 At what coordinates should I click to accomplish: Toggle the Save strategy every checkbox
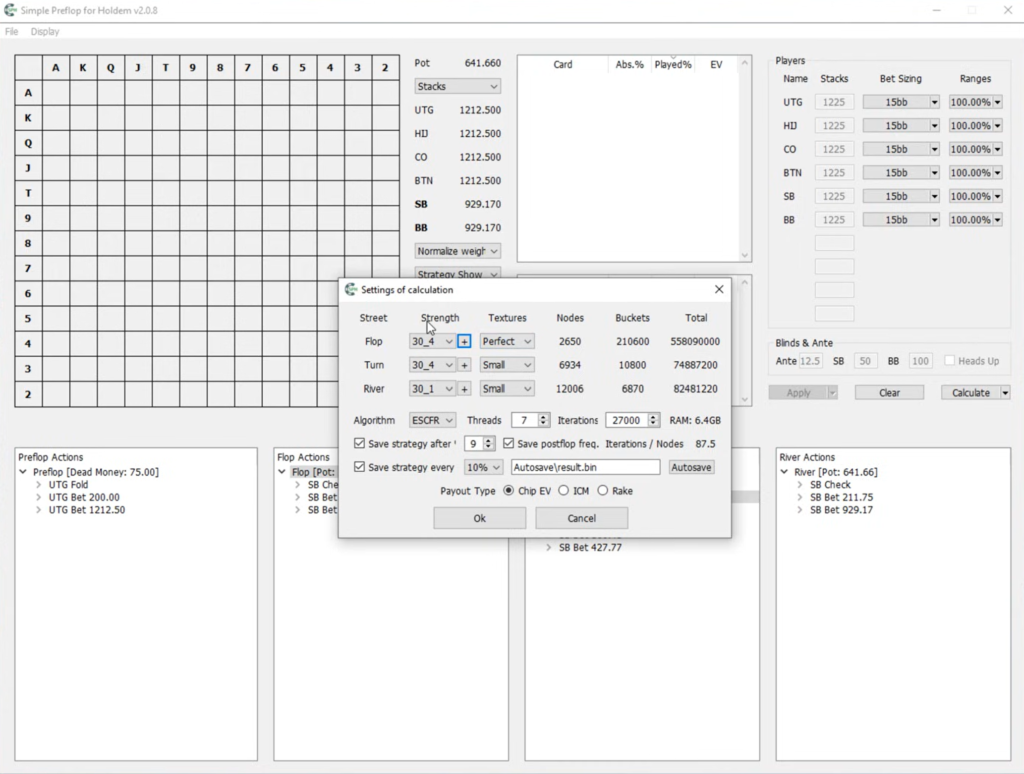click(359, 467)
